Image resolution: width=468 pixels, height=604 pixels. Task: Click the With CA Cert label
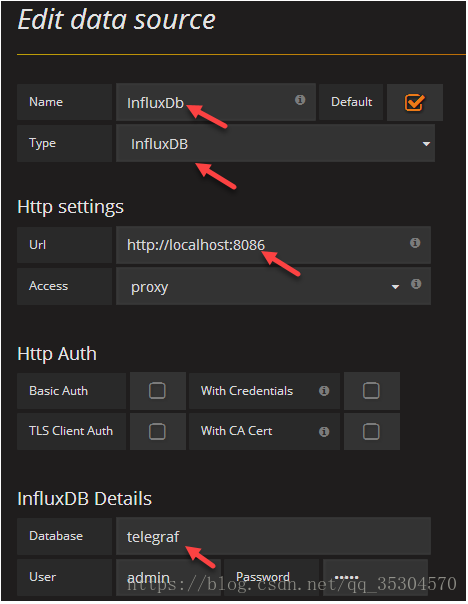coord(237,431)
